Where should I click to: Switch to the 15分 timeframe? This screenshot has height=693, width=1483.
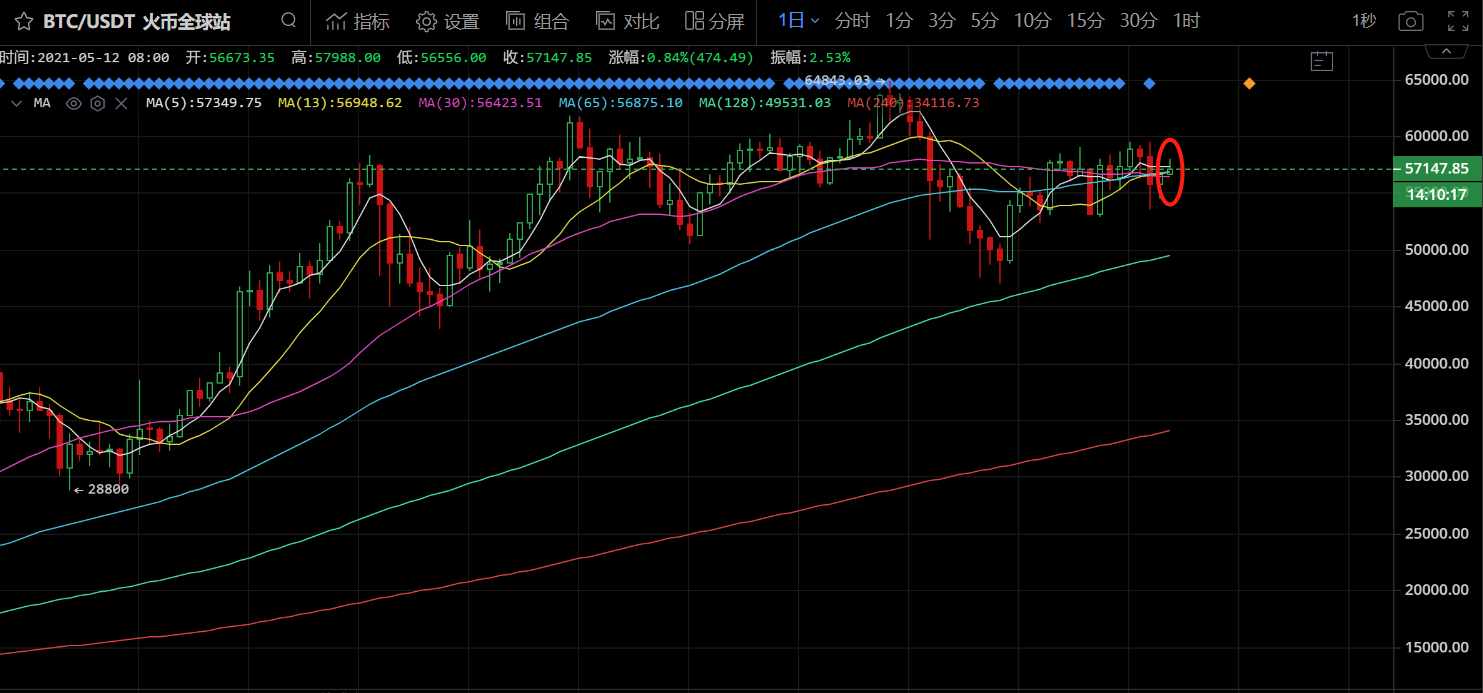tap(1084, 21)
